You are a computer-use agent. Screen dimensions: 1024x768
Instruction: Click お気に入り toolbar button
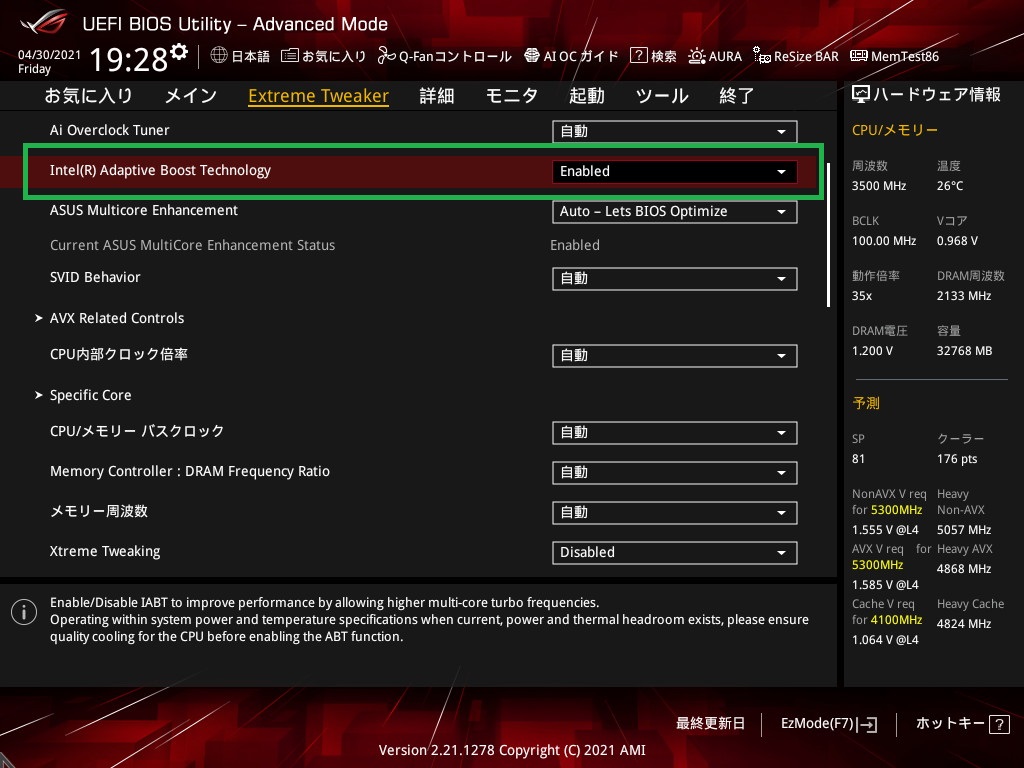tap(323, 56)
